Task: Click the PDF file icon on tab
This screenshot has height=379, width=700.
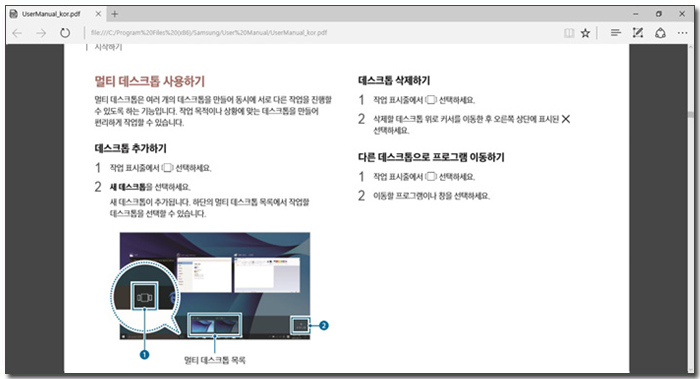Action: pyautogui.click(x=13, y=14)
